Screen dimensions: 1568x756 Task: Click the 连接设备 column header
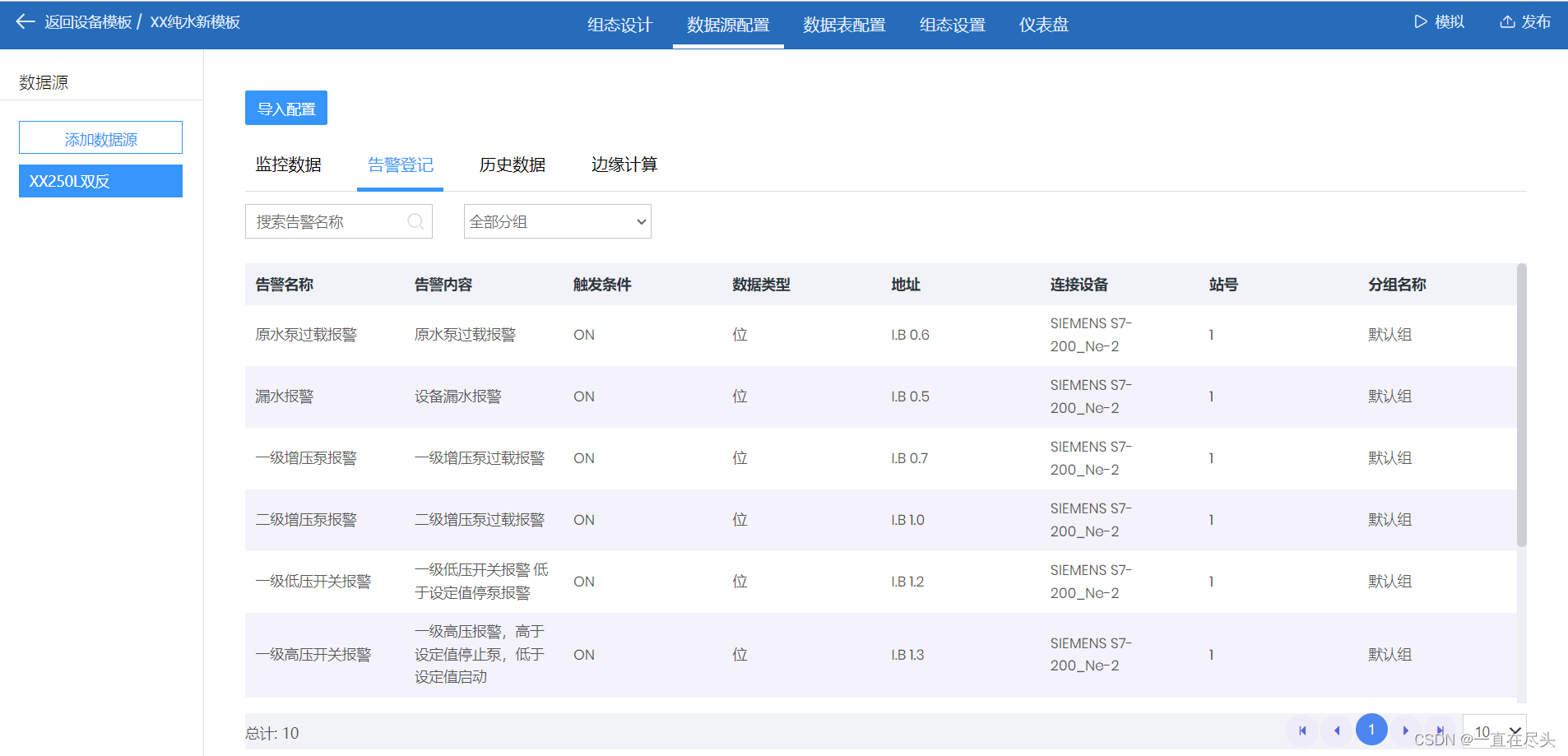[x=1079, y=285]
